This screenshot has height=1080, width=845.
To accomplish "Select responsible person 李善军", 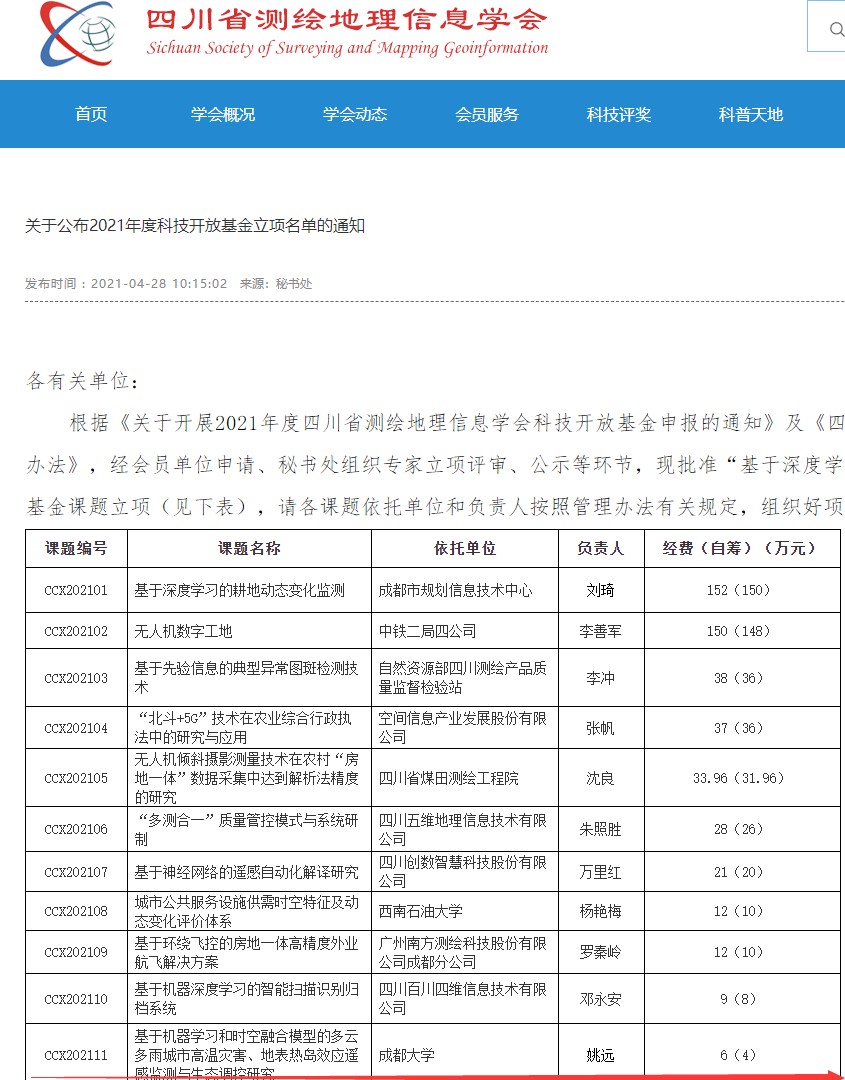I will (600, 631).
